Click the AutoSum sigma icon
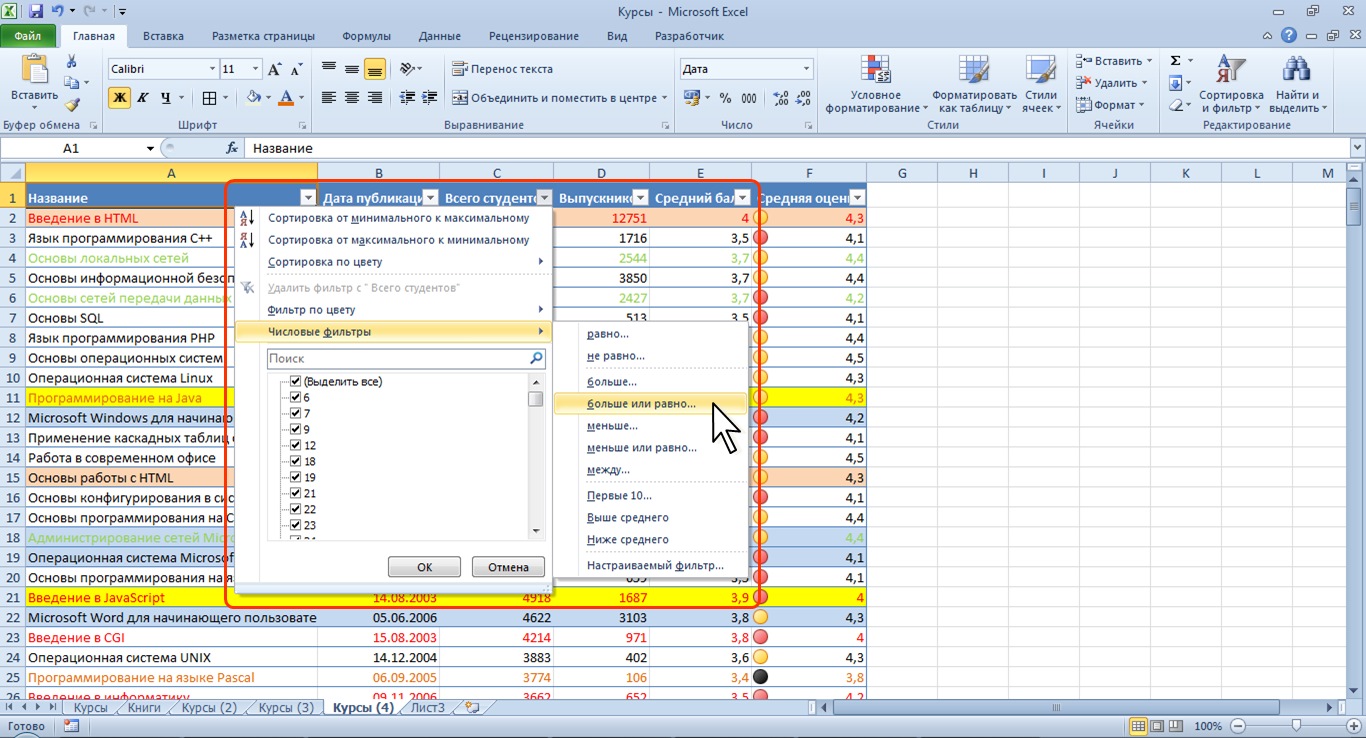Viewport: 1366px width, 738px height. pyautogui.click(x=1176, y=61)
